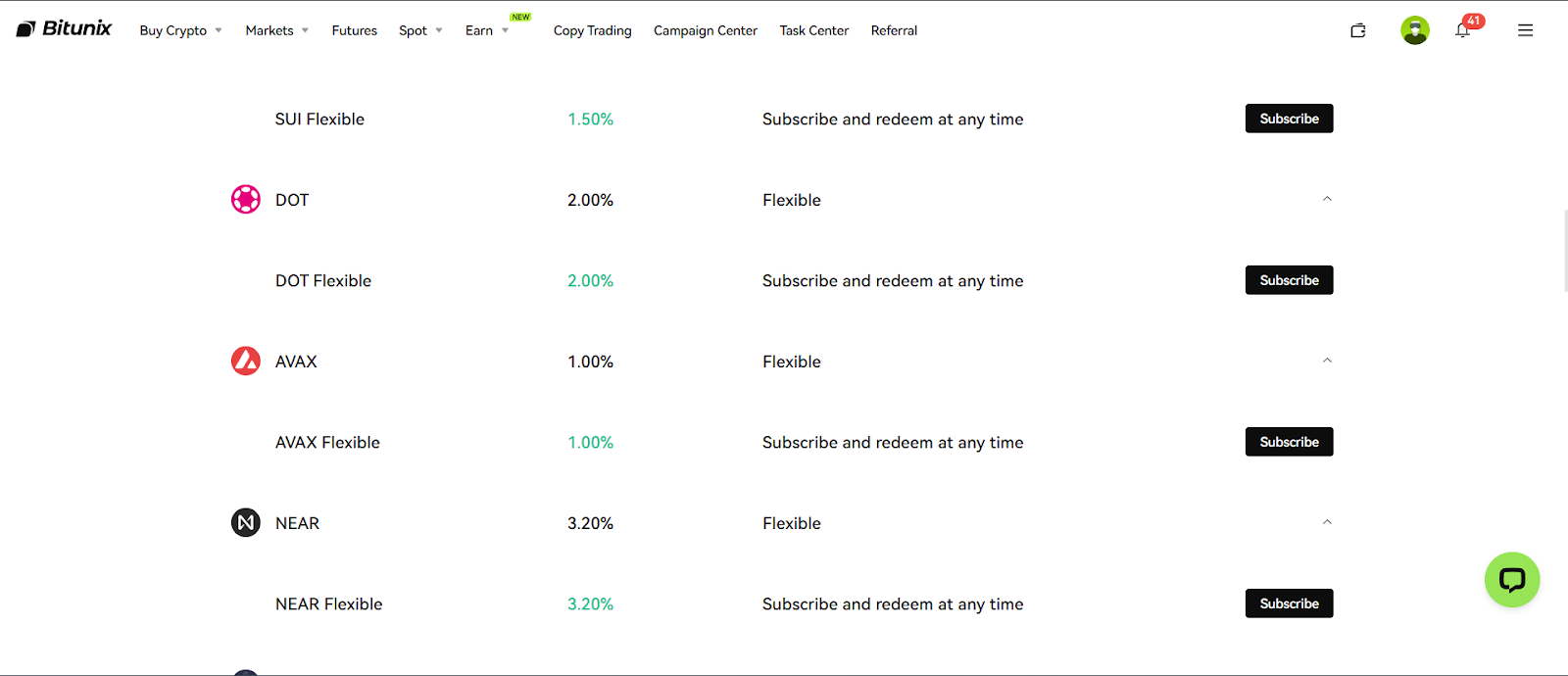The width and height of the screenshot is (1568, 676).
Task: Collapse the AVAX row chevron
Action: [x=1327, y=361]
